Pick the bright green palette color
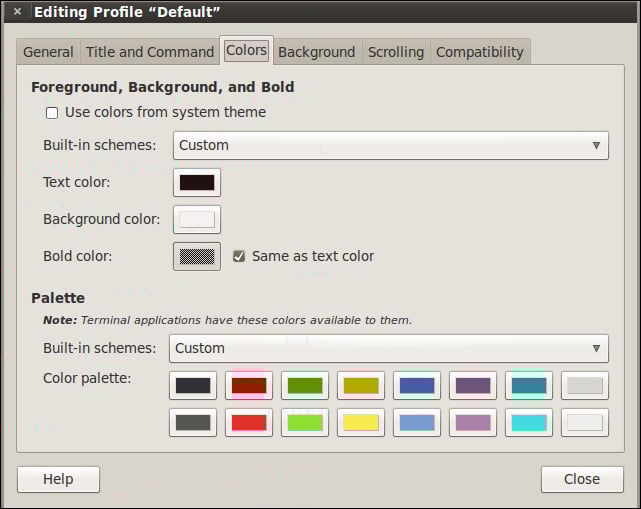Image resolution: width=641 pixels, height=509 pixels. pyautogui.click(x=305, y=422)
